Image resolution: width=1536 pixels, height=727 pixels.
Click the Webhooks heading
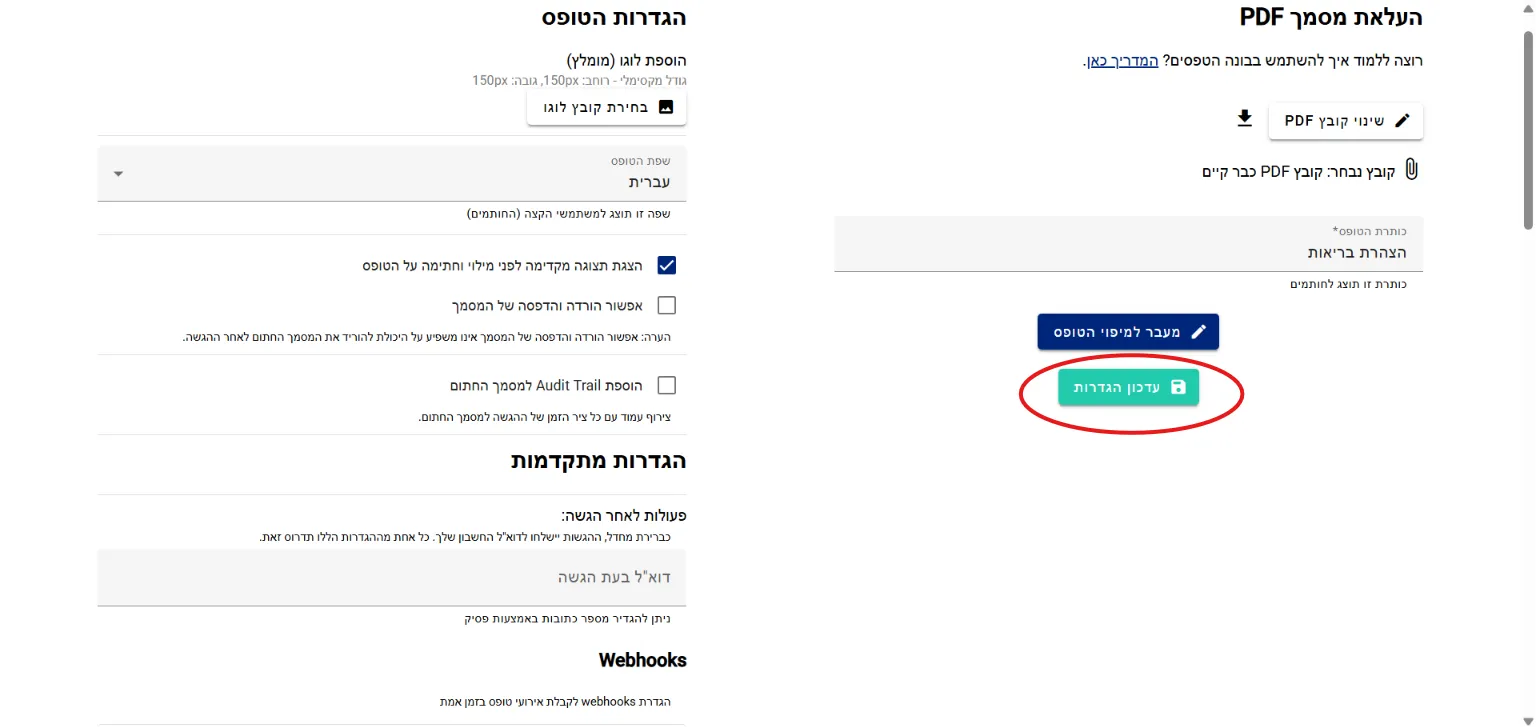[643, 660]
